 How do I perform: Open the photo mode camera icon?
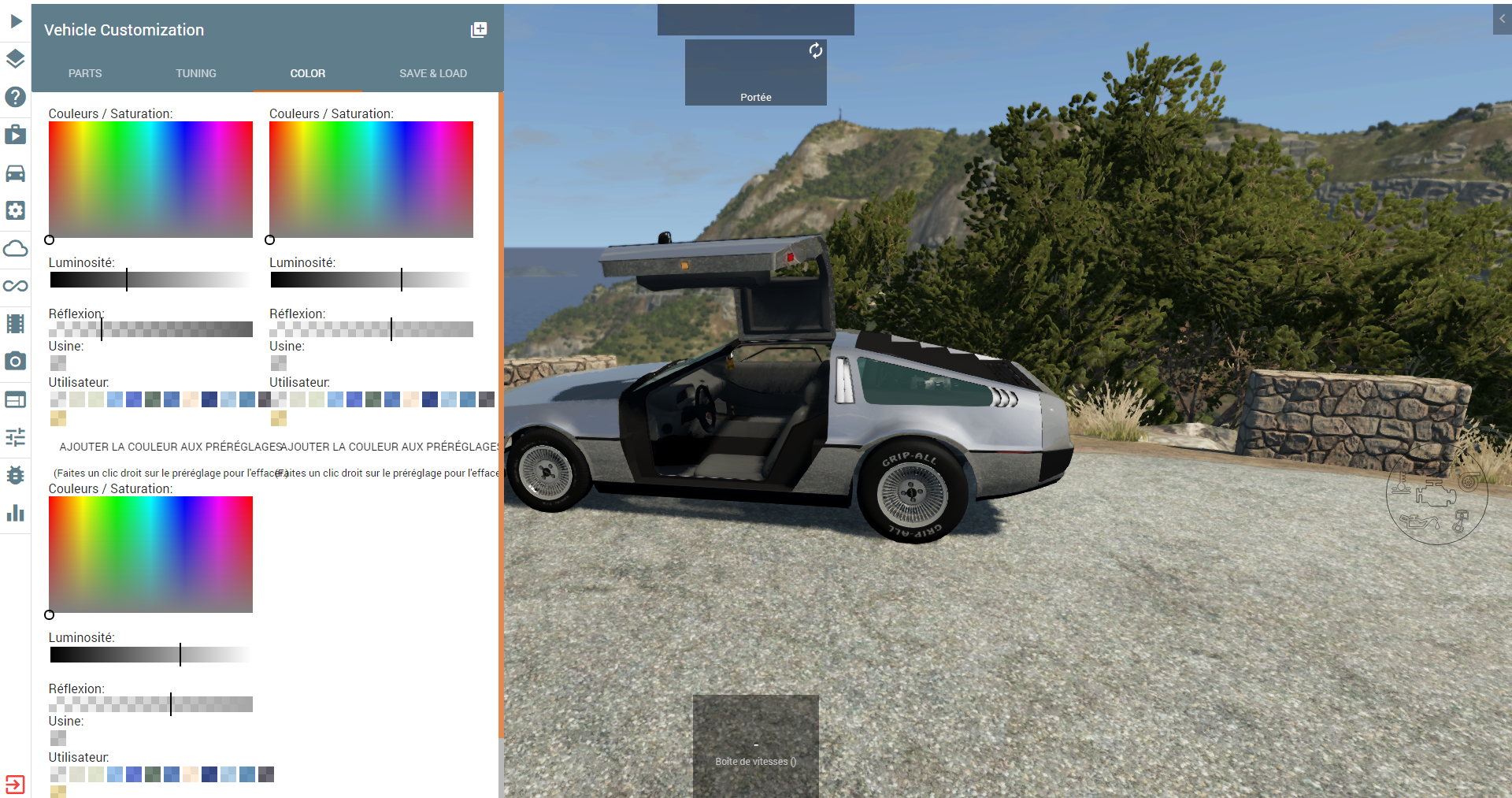15,362
